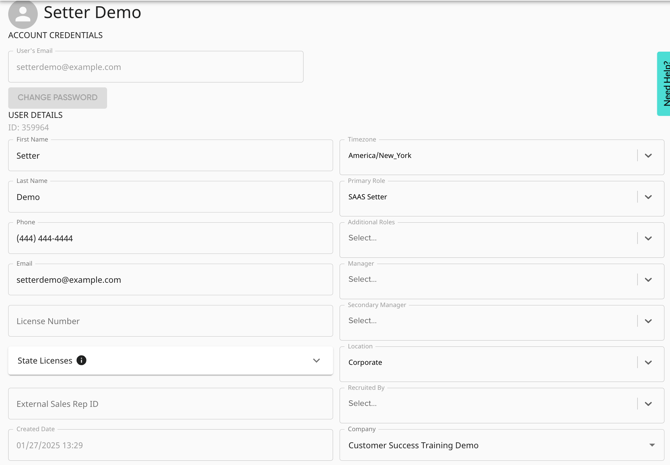Open the Additional Roles select chevron

tap(648, 239)
